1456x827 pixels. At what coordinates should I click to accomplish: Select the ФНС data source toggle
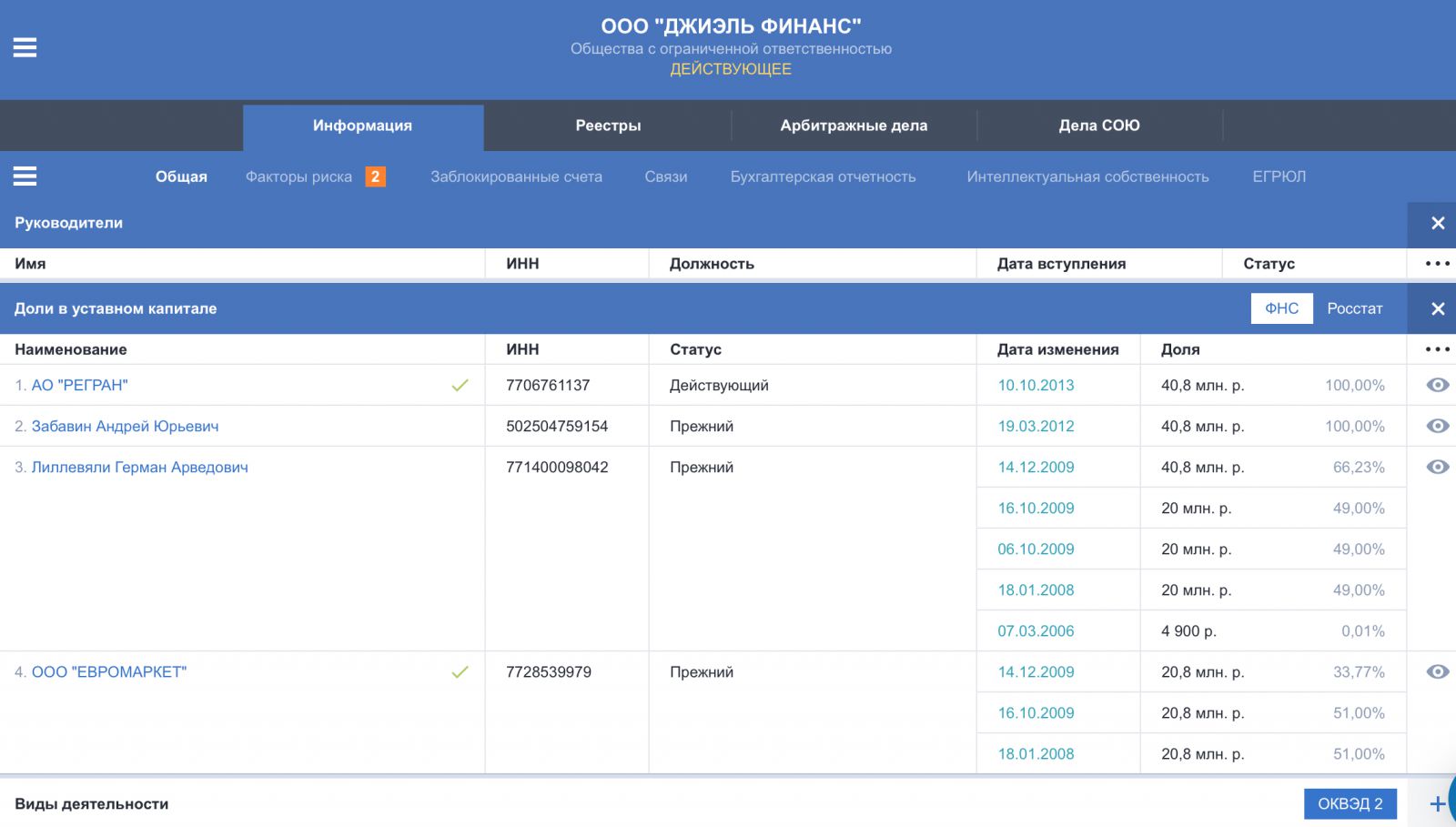coord(1281,308)
